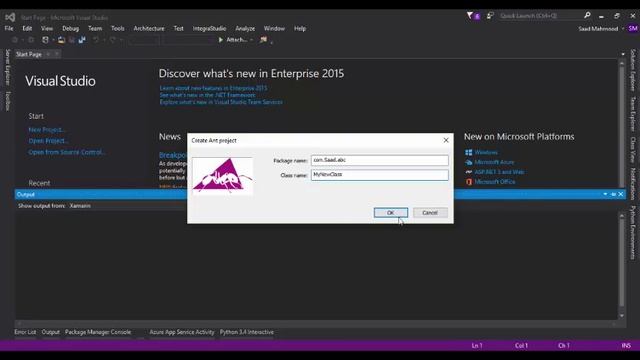The height and width of the screenshot is (360, 640).
Task: Toggle the Output panel auto-hide pin
Action: 613,194
